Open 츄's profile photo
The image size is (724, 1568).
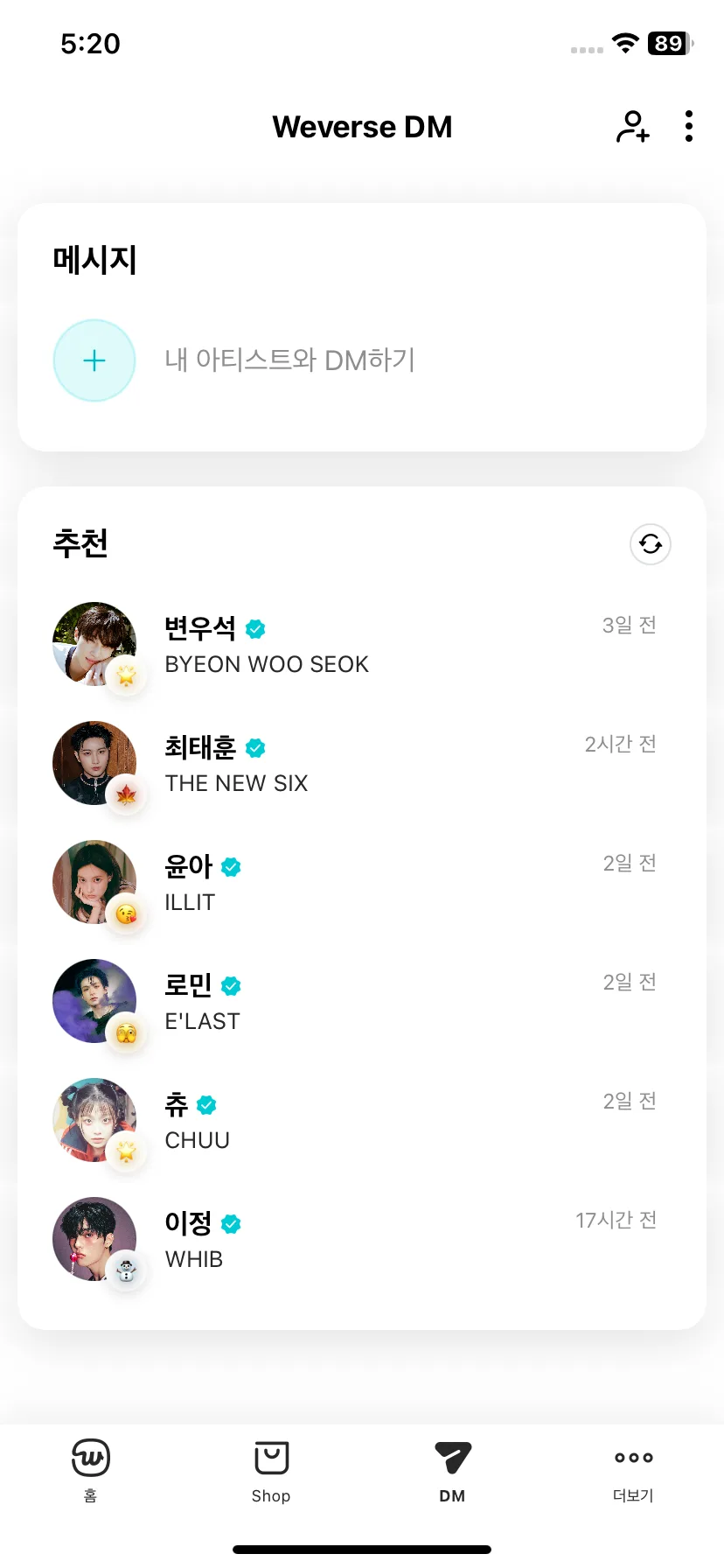94,1120
